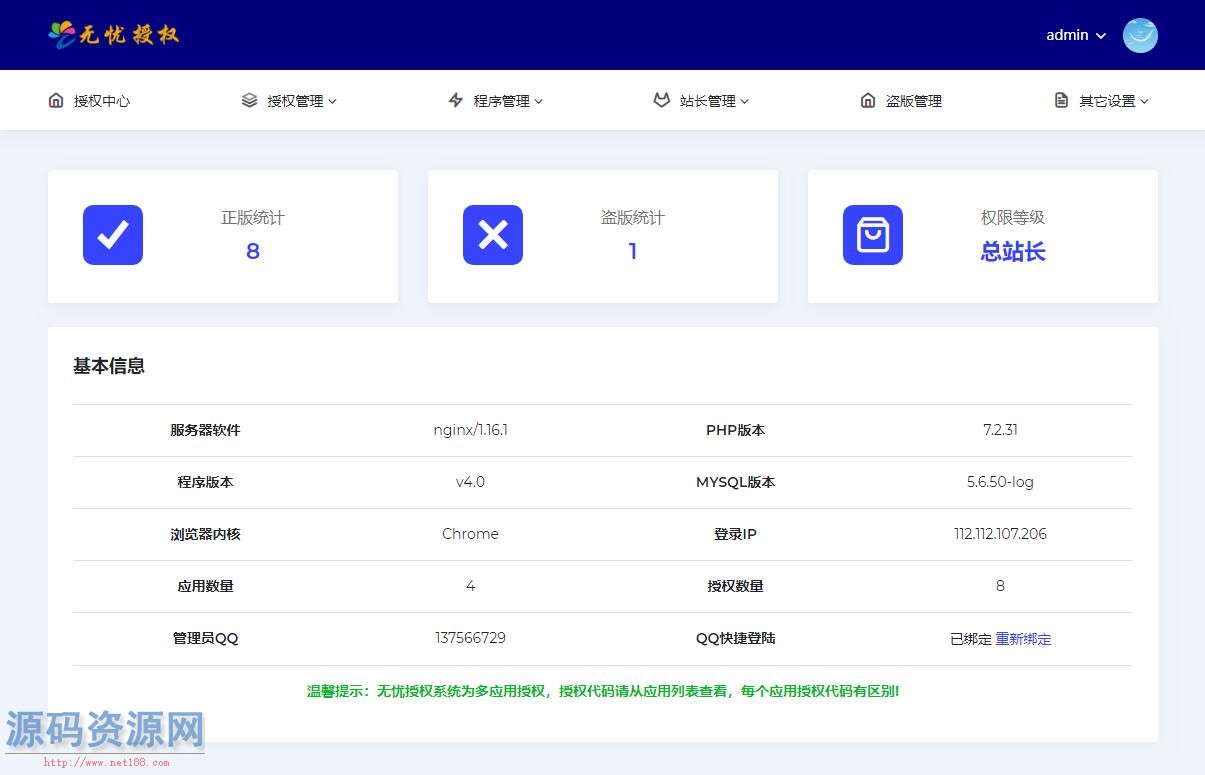Click the 权限等级 card title
Image resolution: width=1205 pixels, height=775 pixels.
coord(1013,217)
